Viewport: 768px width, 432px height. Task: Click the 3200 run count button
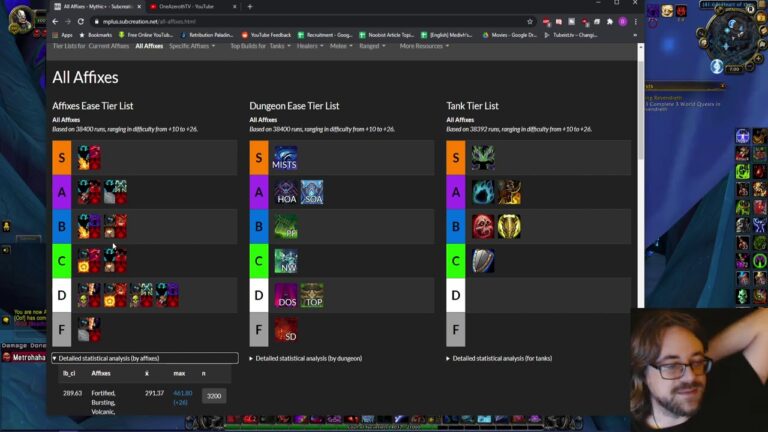(214, 396)
